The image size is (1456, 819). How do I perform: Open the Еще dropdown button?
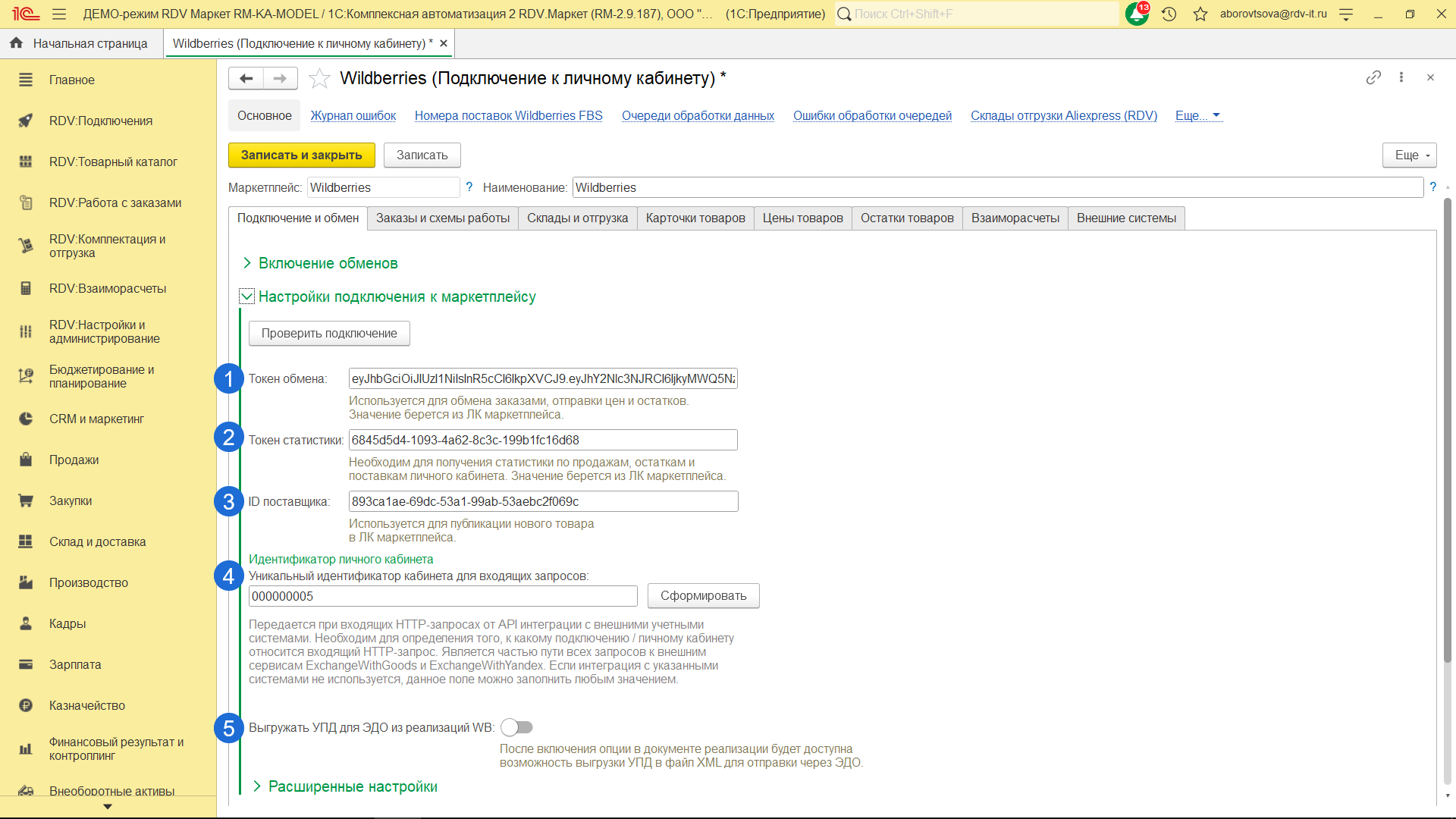(x=1409, y=155)
